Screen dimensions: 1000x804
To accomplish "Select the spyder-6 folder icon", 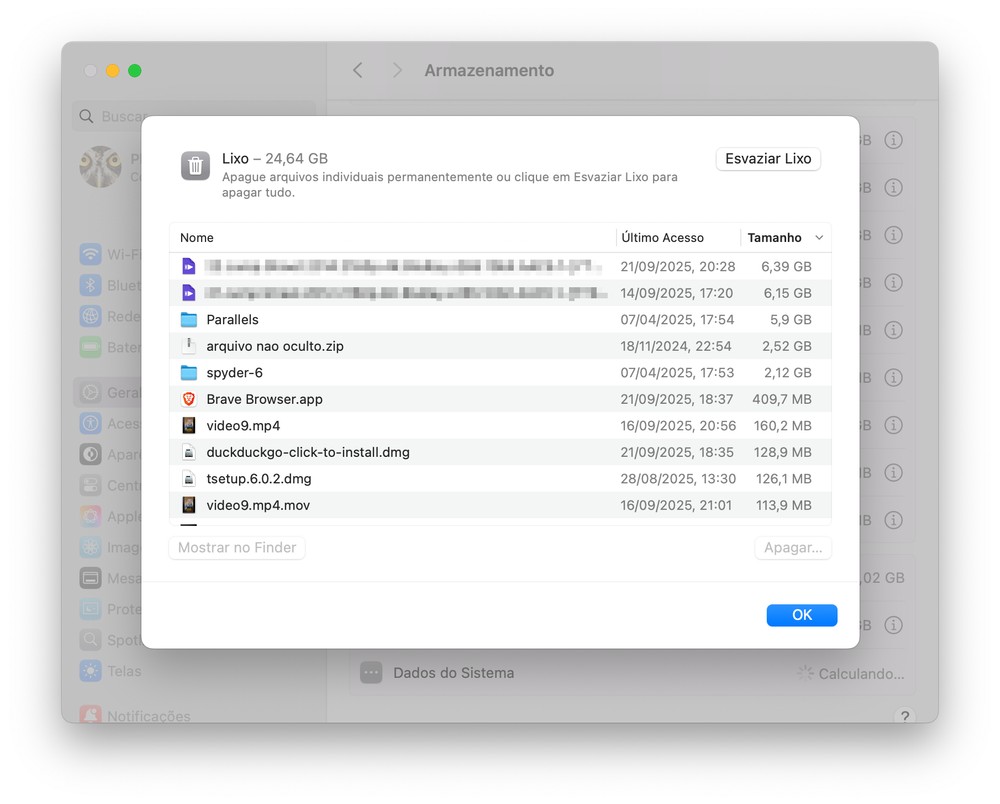I will (189, 372).
